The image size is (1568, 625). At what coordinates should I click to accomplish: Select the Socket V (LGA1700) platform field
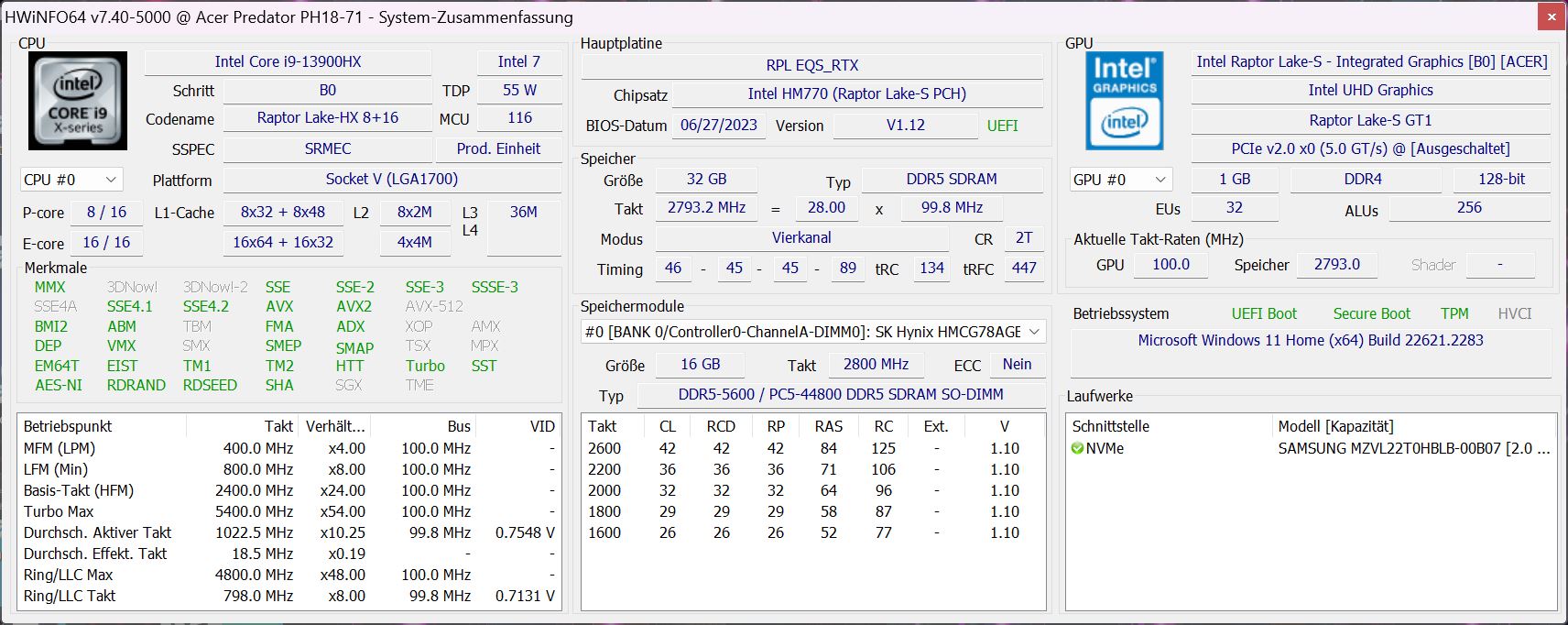point(392,180)
